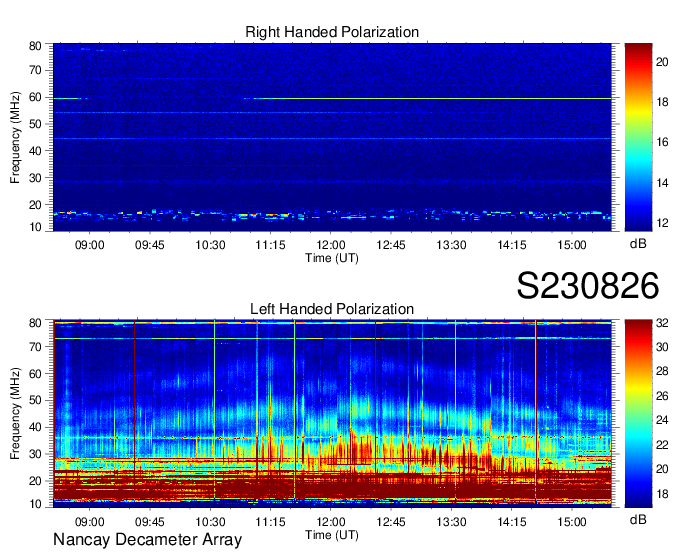This screenshot has height=552, width=680.
Task: Click the 'Time (UT)' label under the left-handed plot
Action: (x=332, y=535)
